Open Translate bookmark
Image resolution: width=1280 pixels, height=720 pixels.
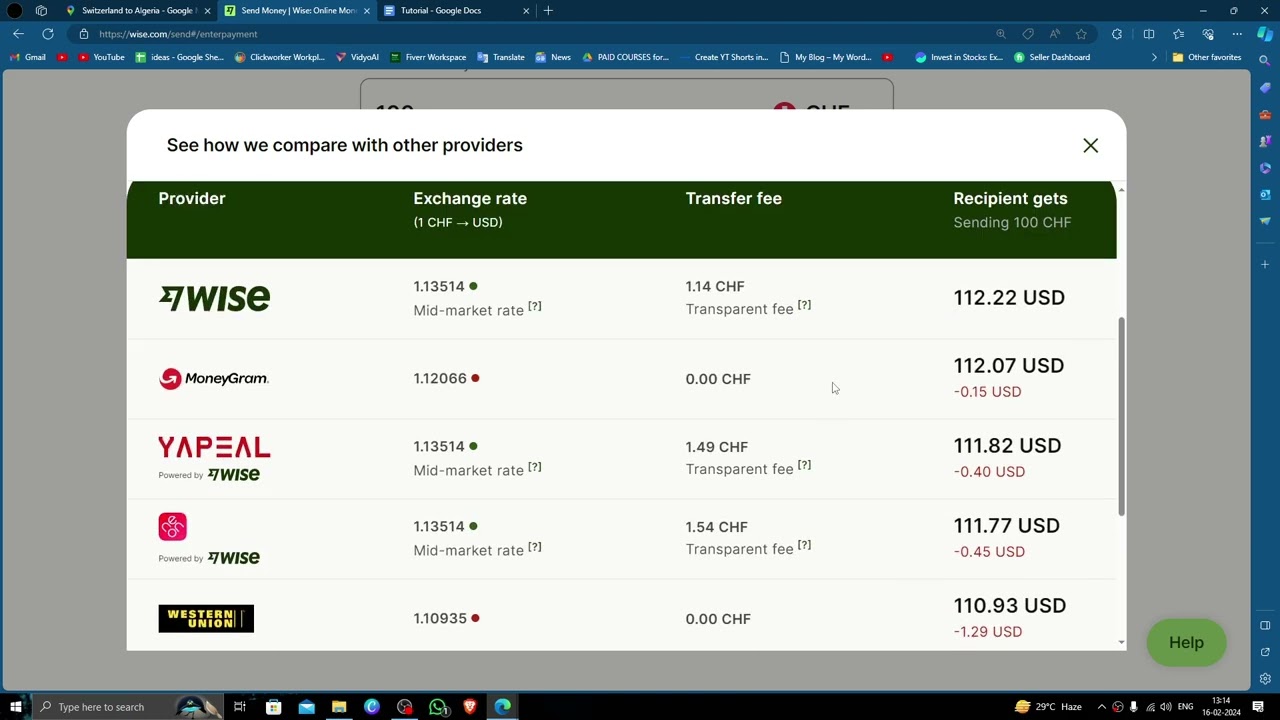tap(501, 57)
